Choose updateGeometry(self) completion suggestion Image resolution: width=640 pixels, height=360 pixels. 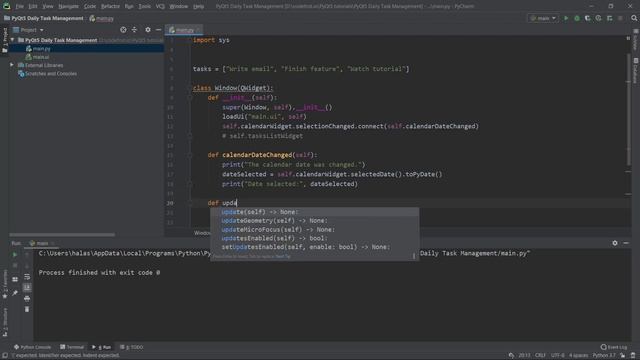[x=314, y=221]
